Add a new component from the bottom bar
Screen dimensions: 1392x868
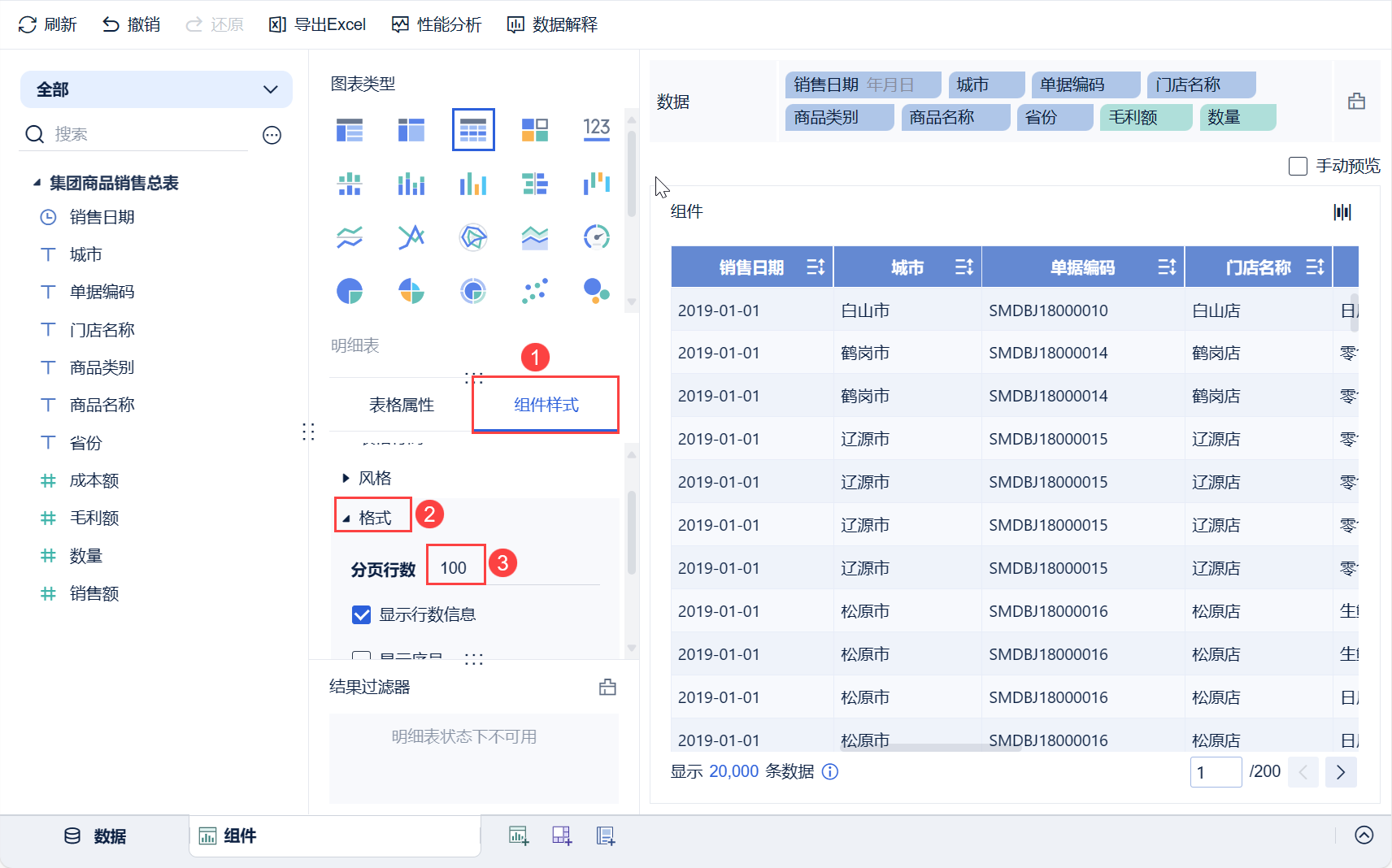[x=519, y=835]
